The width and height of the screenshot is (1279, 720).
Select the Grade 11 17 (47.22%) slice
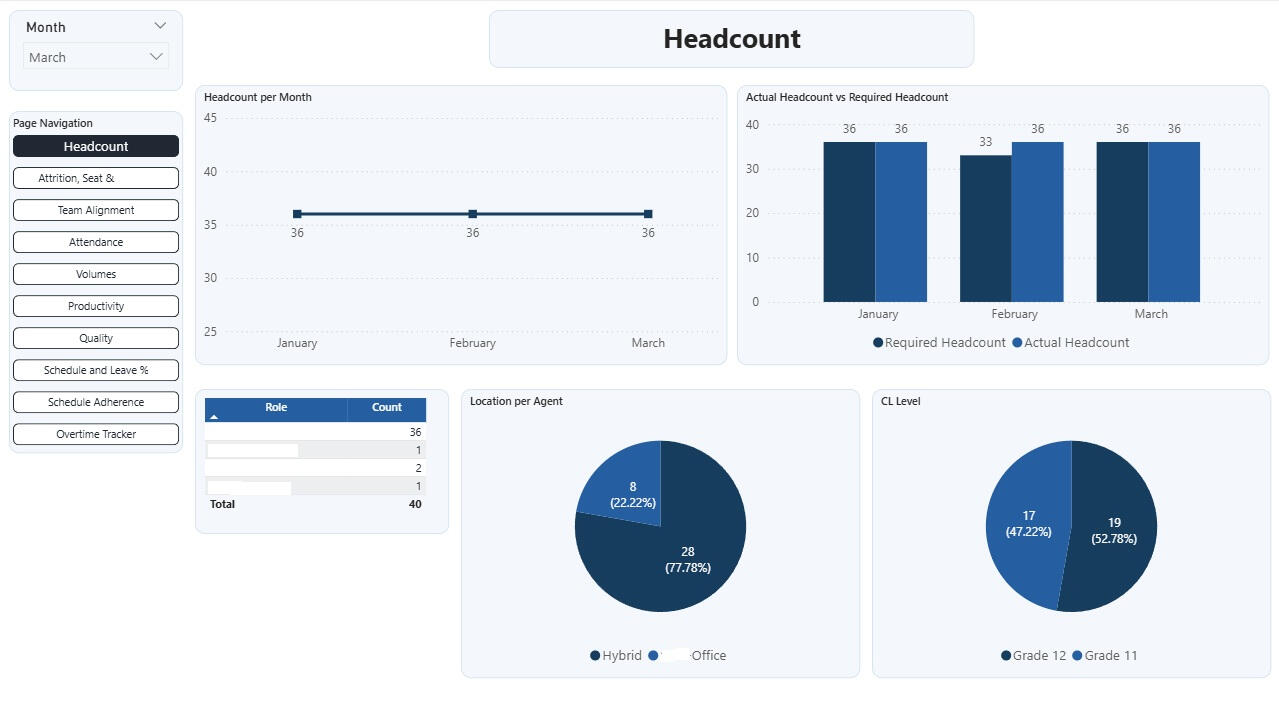(1028, 525)
